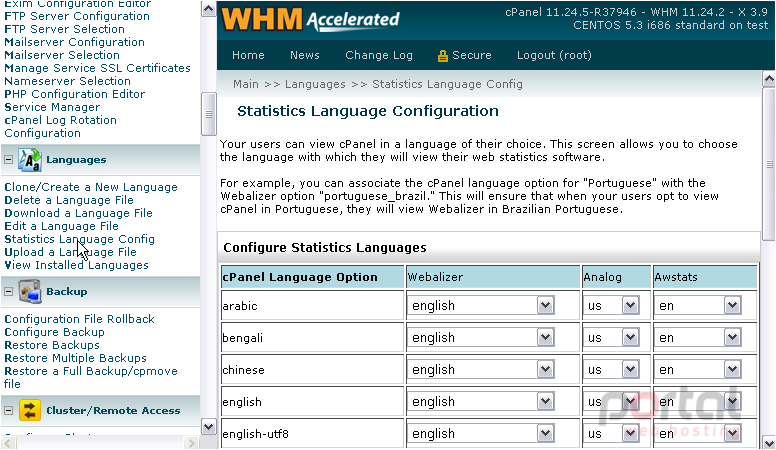Image resolution: width=776 pixels, height=450 pixels.
Task: Open FTP Server Selection
Action: tap(64, 29)
